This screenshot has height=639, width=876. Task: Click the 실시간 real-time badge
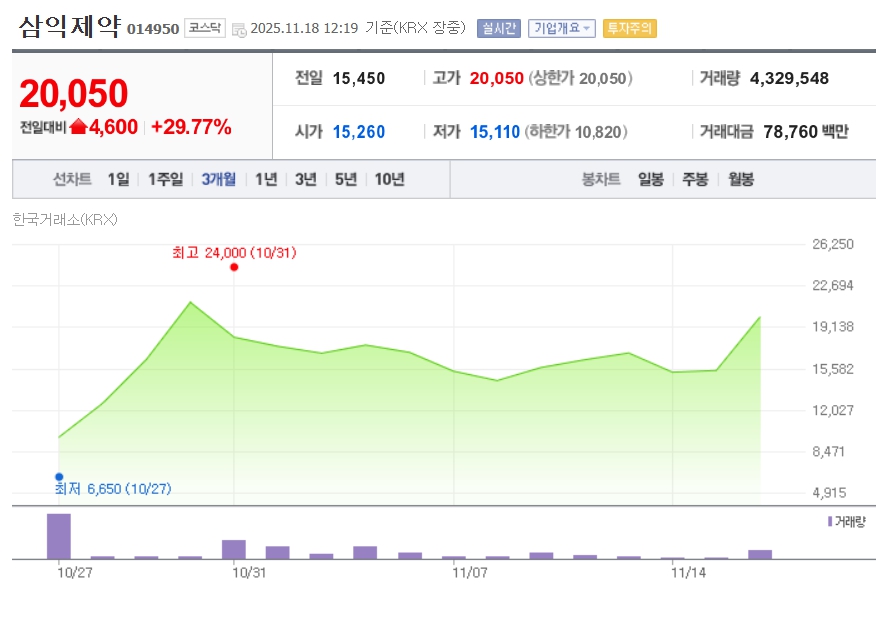(x=498, y=28)
